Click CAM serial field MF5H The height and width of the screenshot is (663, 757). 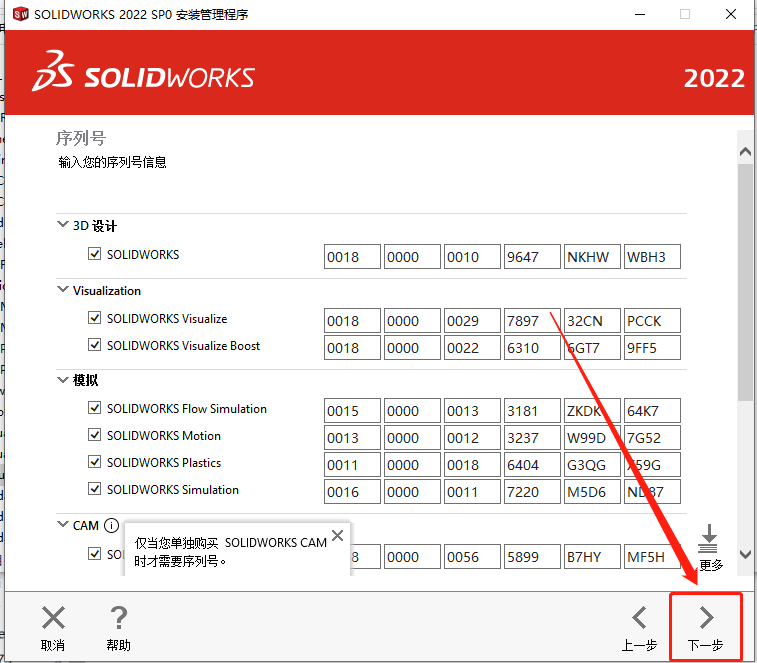tap(652, 557)
